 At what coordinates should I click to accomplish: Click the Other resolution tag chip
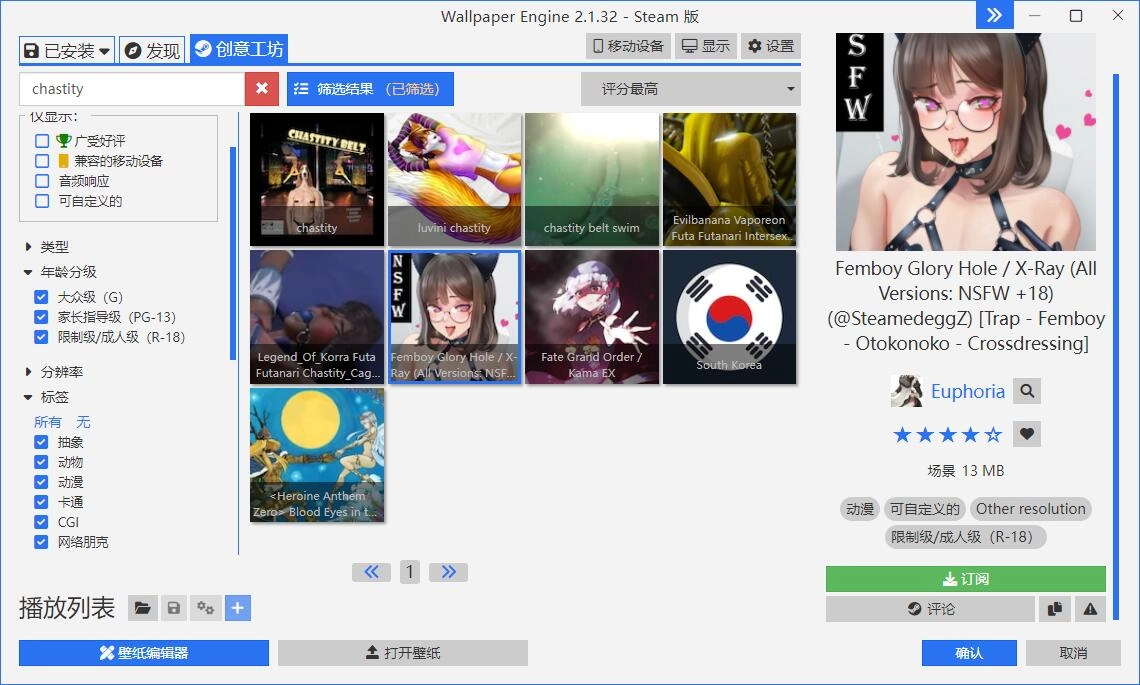[x=1030, y=509]
